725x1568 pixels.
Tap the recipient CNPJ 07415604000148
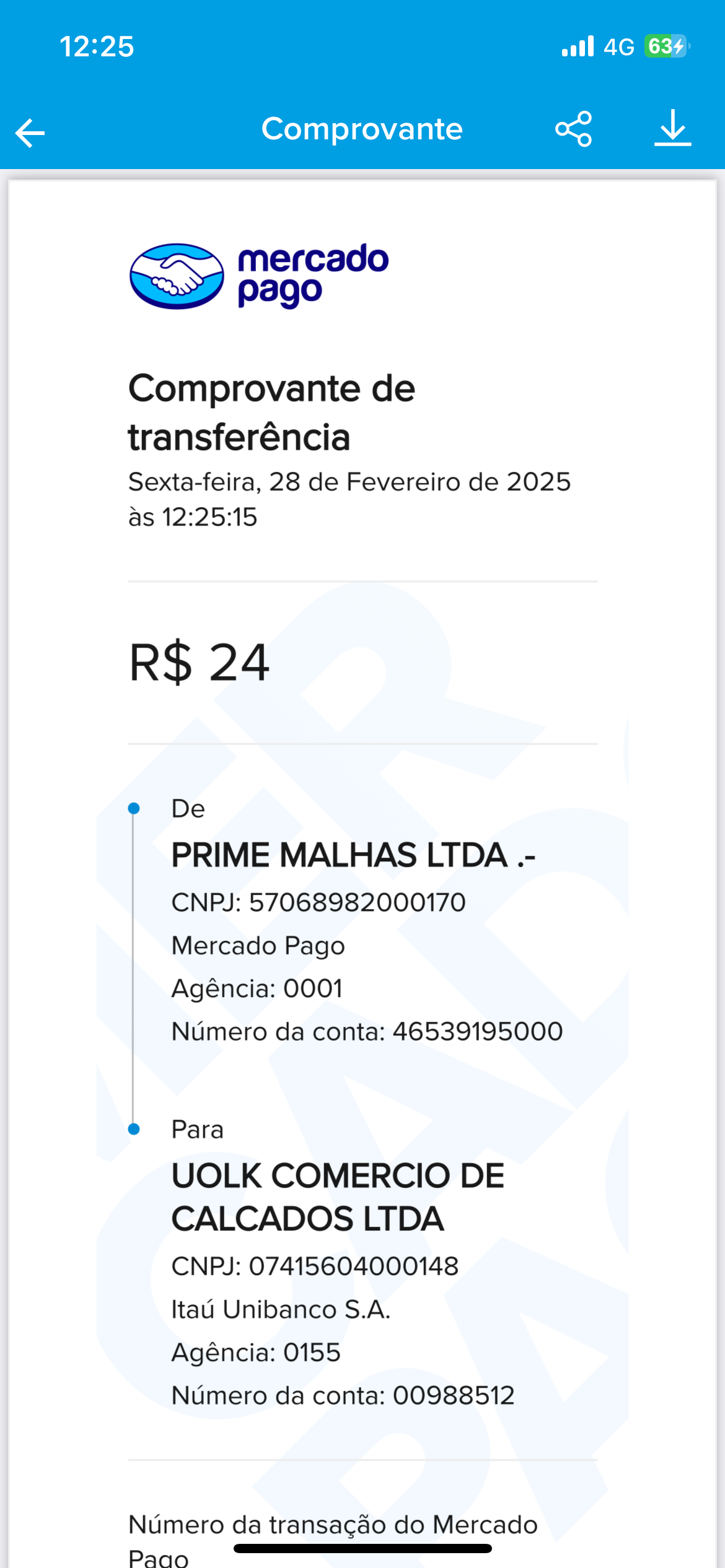(315, 1266)
